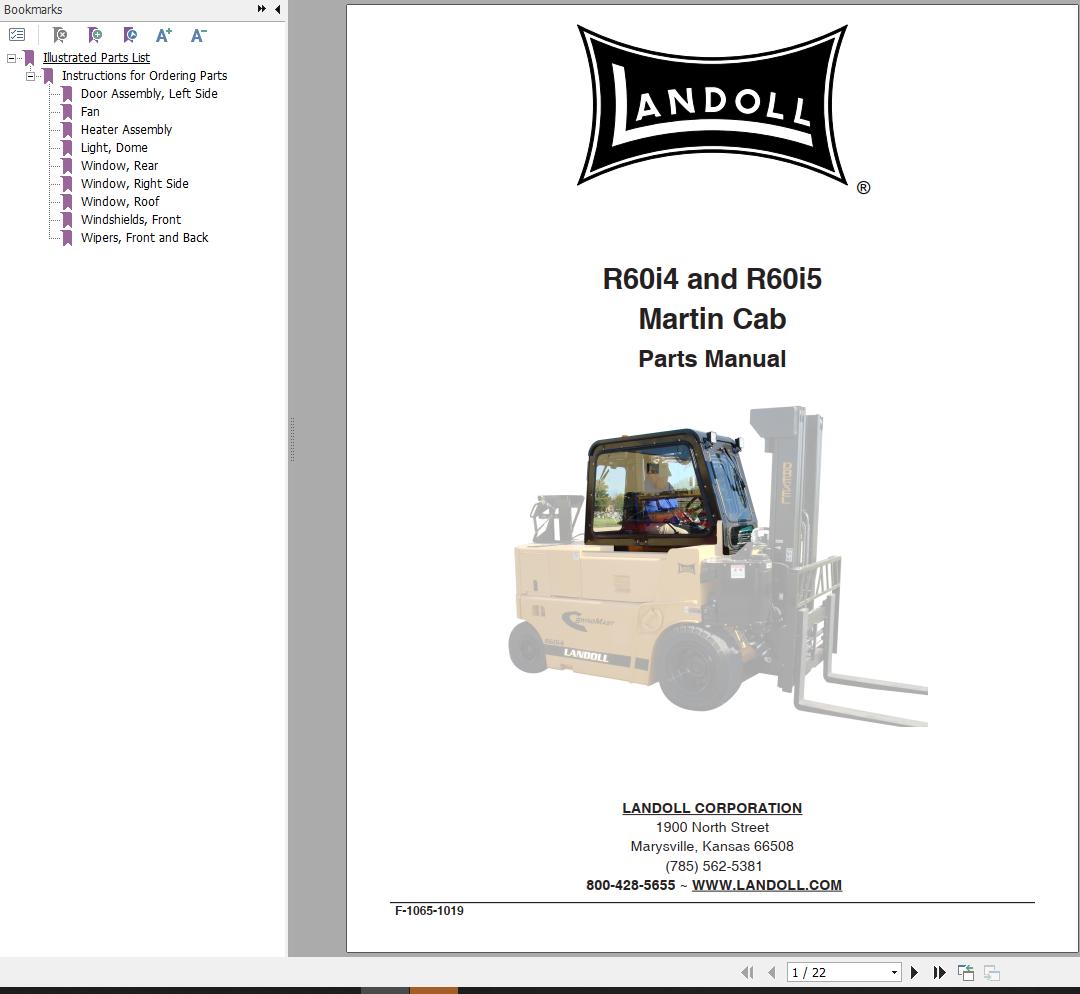Advance to next page with arrow button
The width and height of the screenshot is (1080, 994).
pos(914,971)
